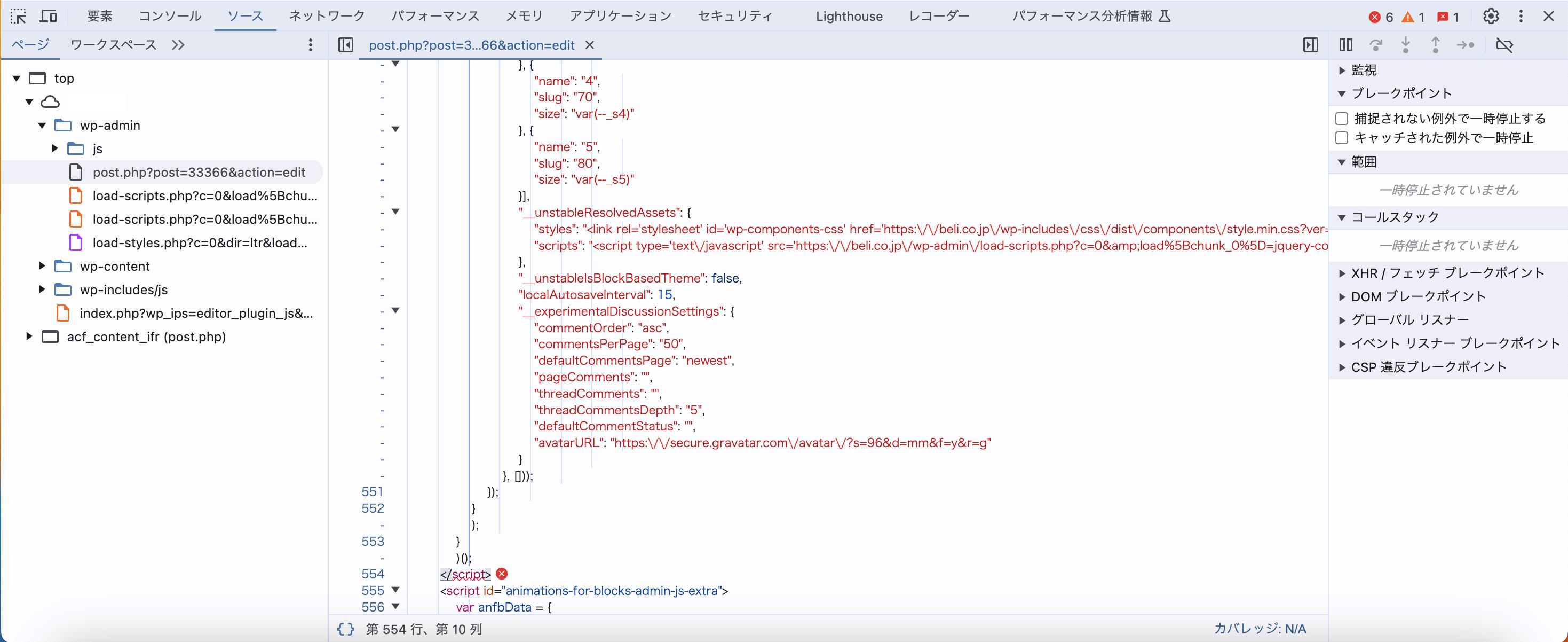The width and height of the screenshot is (1568, 642).
Task: Select the ネットワーク tab in DevTools
Action: [325, 14]
